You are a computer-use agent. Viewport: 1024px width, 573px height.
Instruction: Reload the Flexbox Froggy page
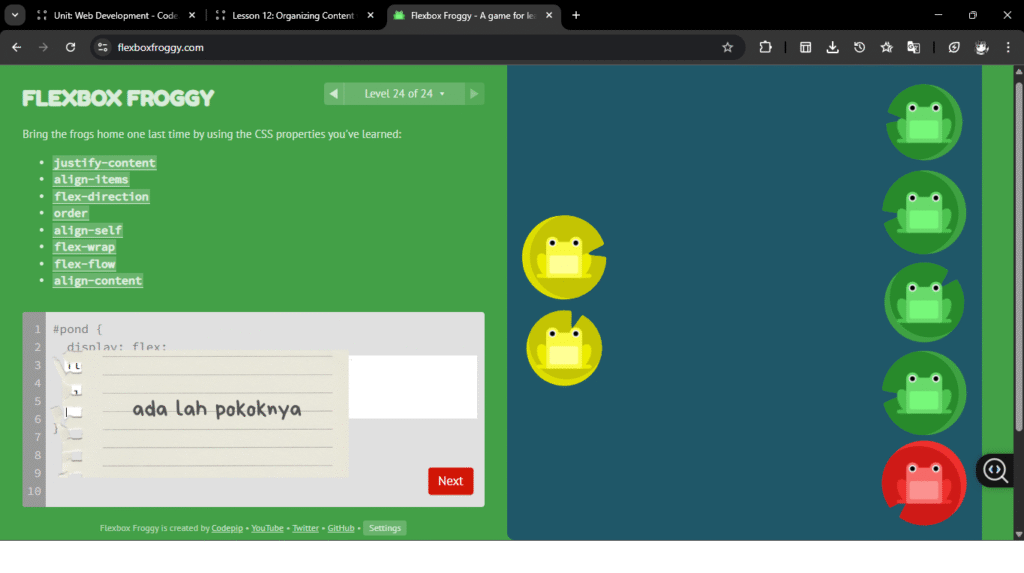coord(70,47)
